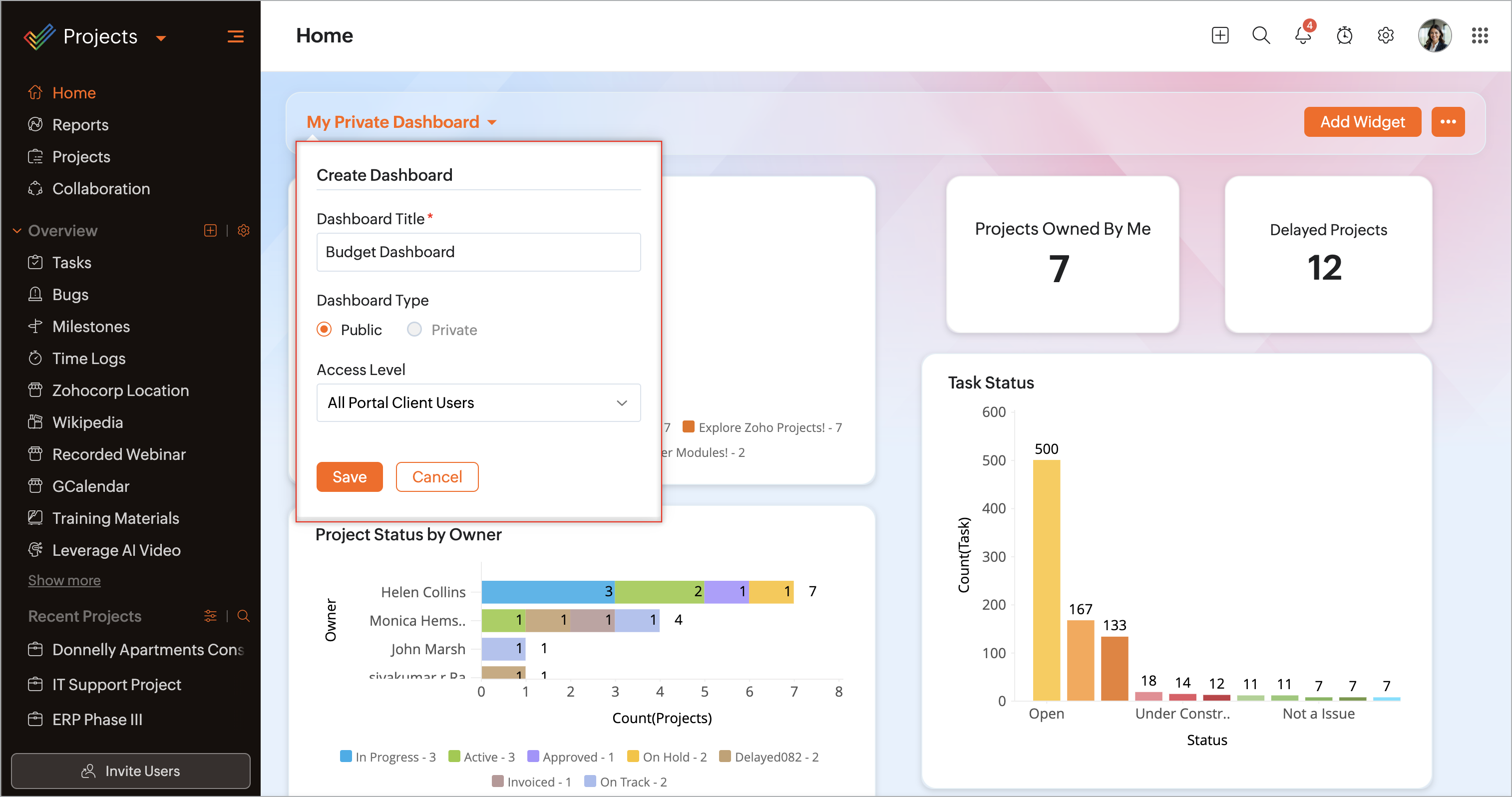The height and width of the screenshot is (797, 1512).
Task: Select the Private dashboard type radio
Action: click(x=414, y=330)
